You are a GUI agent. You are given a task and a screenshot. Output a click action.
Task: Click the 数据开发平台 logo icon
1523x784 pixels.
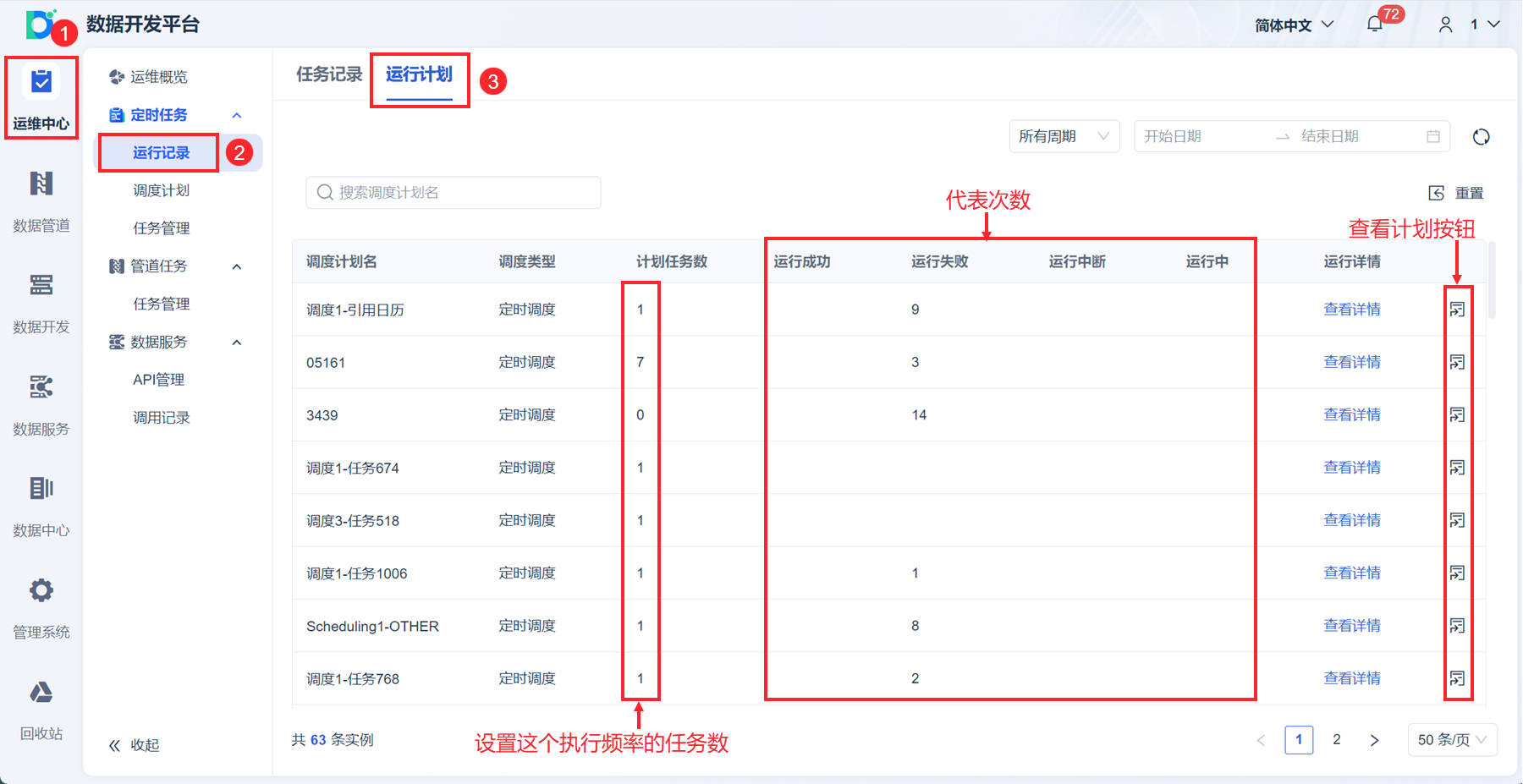(40, 25)
